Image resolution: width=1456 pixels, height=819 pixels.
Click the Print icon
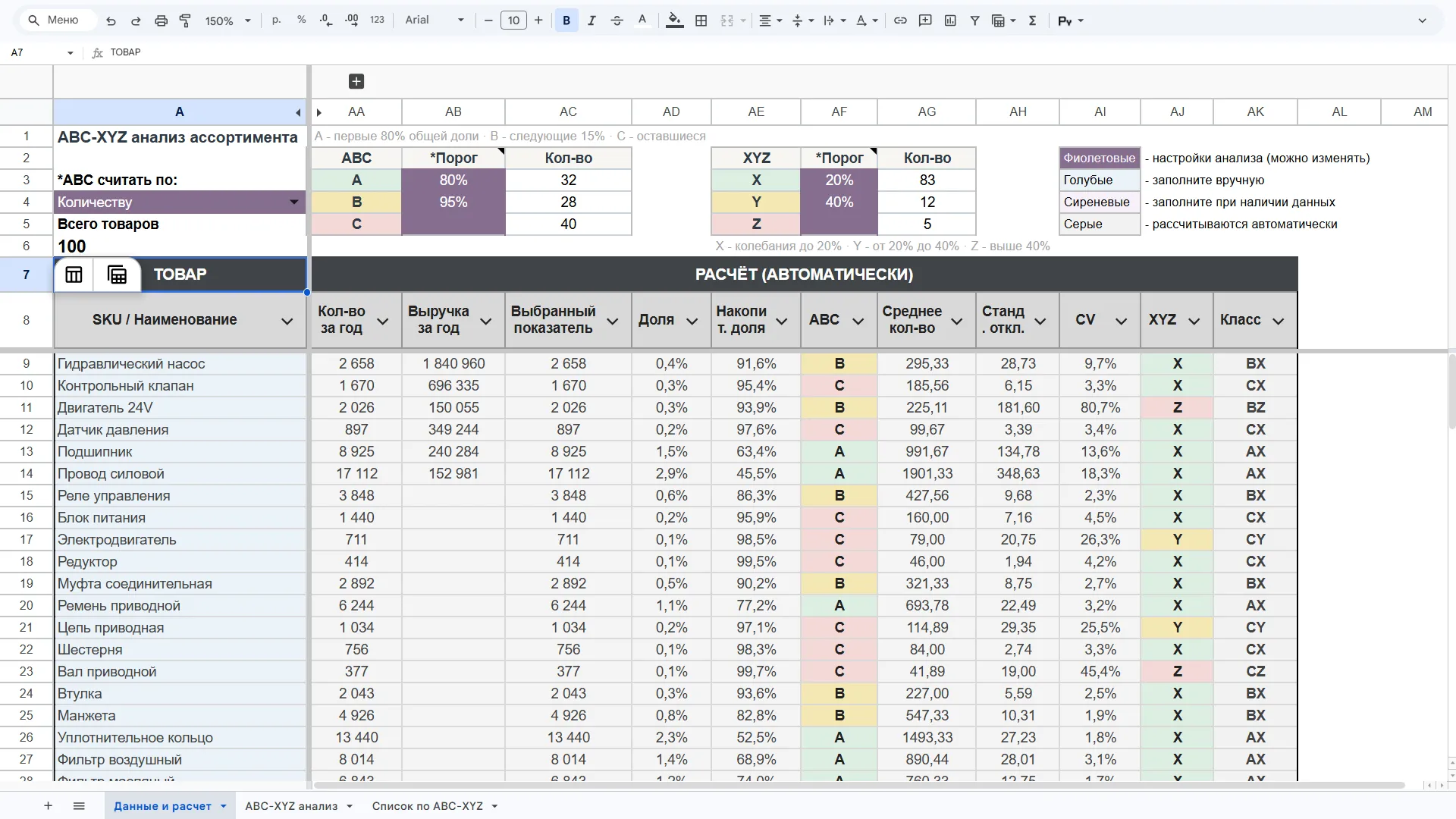tap(161, 21)
